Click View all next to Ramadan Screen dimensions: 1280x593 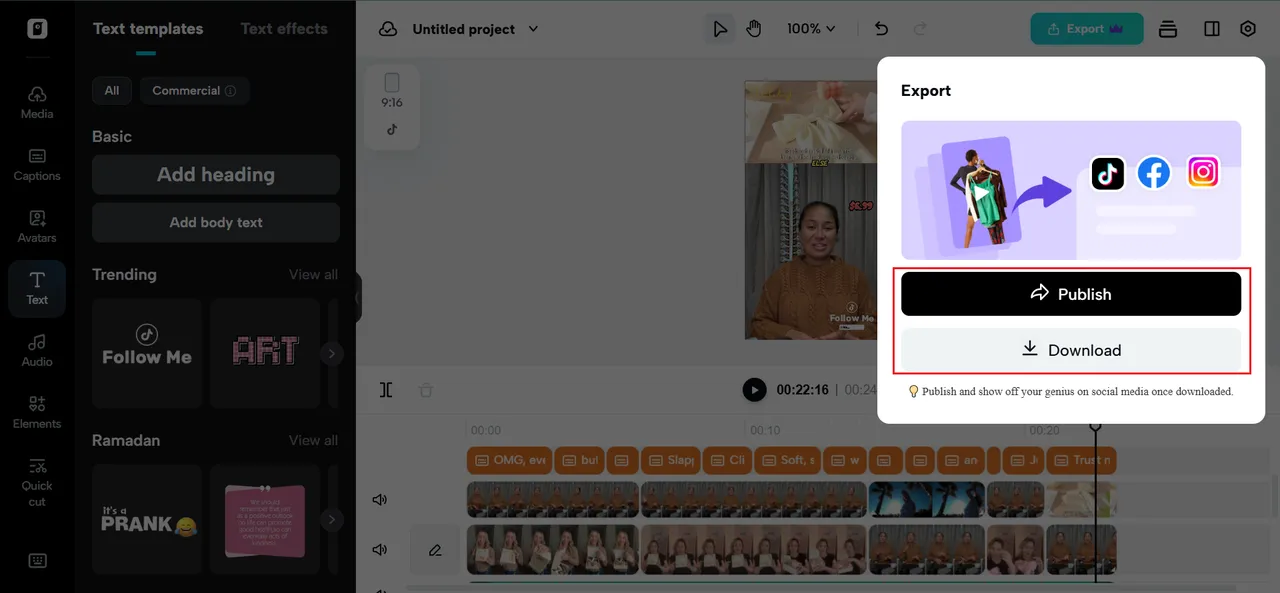click(x=313, y=441)
